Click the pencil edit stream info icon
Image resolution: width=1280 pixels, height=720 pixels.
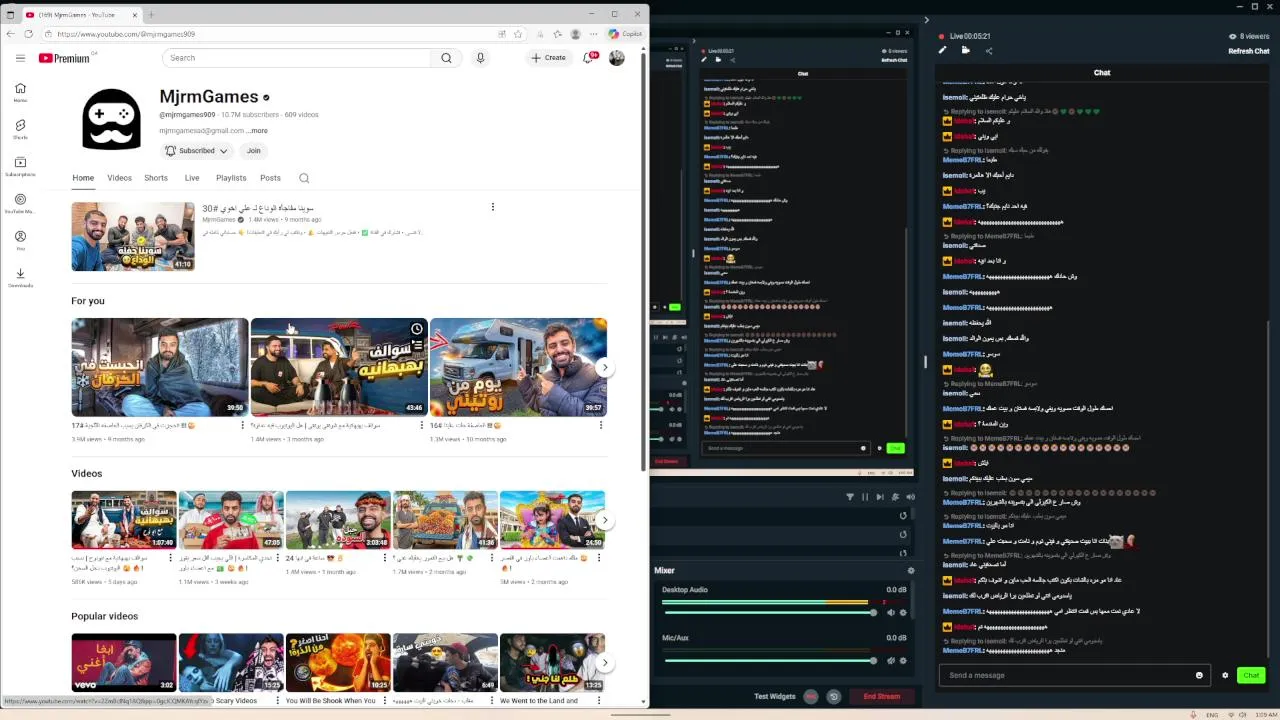941,50
